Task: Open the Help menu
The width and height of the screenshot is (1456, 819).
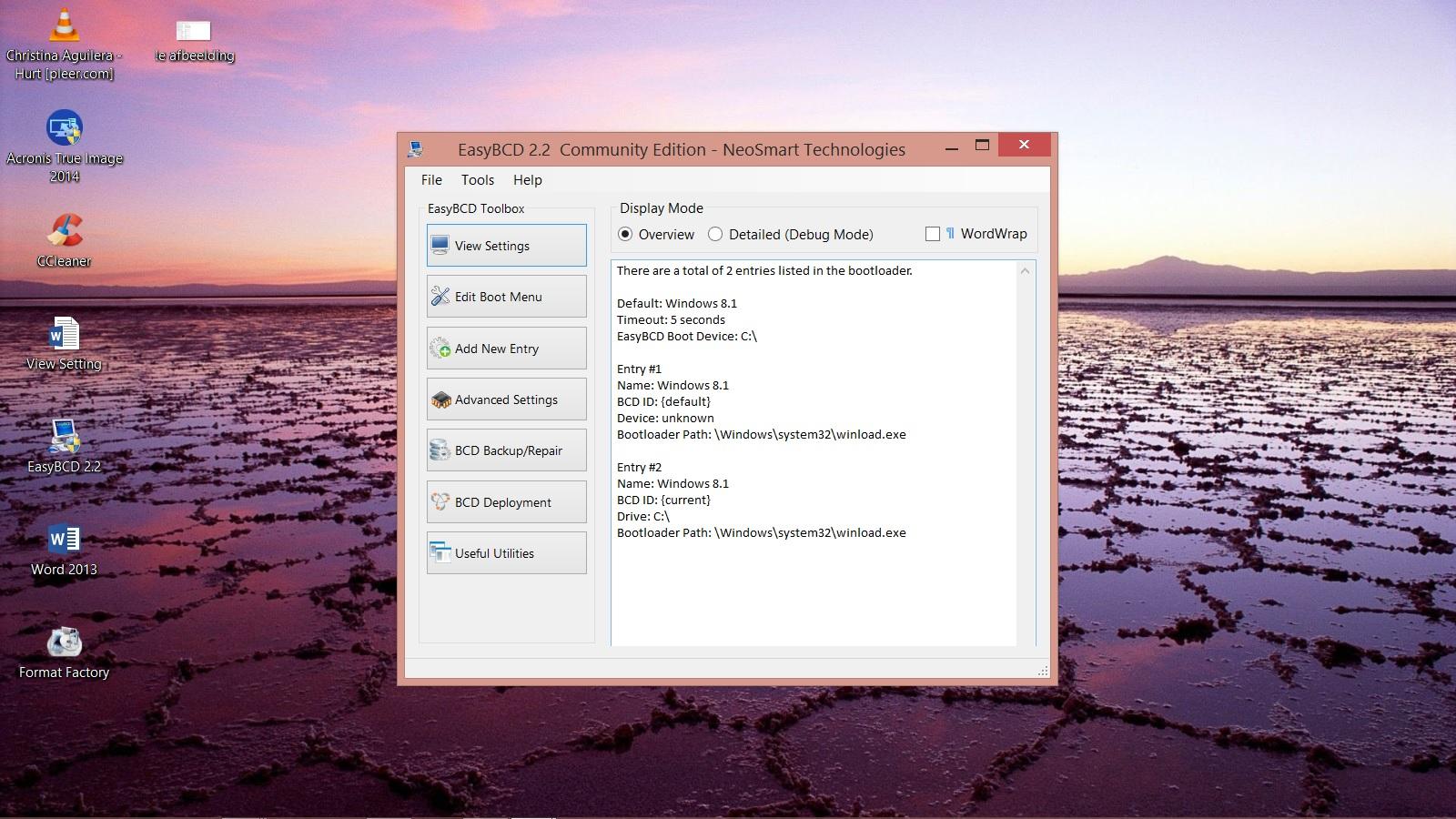Action: point(528,180)
